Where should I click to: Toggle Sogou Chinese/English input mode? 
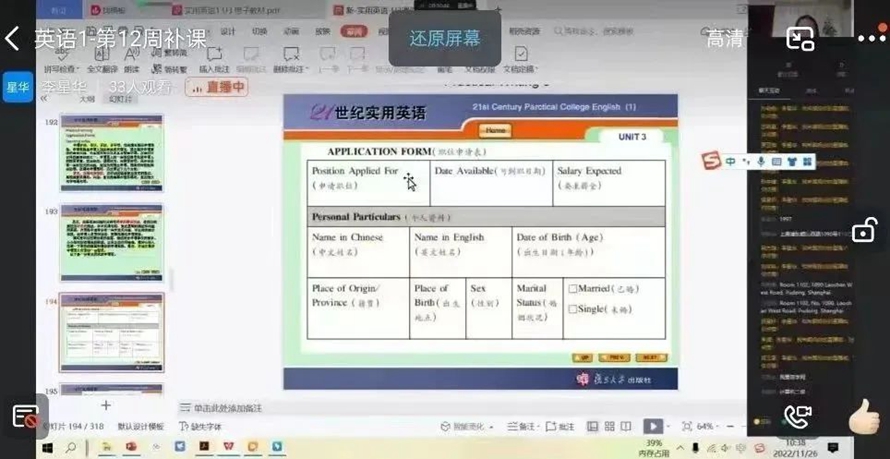(x=731, y=161)
